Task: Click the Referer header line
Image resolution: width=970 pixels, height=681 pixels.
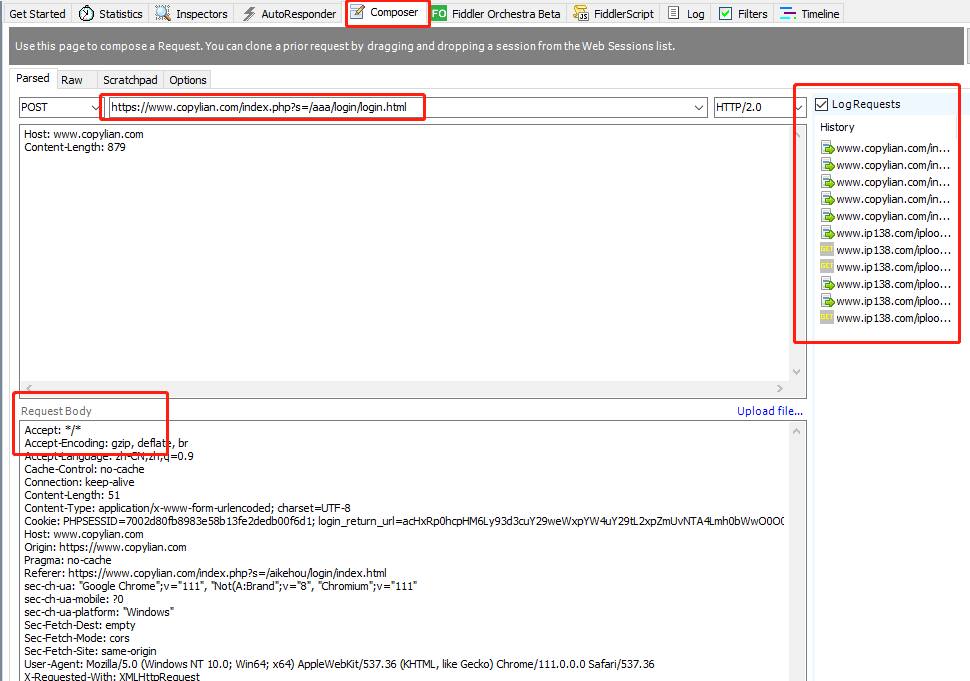Action: click(205, 573)
